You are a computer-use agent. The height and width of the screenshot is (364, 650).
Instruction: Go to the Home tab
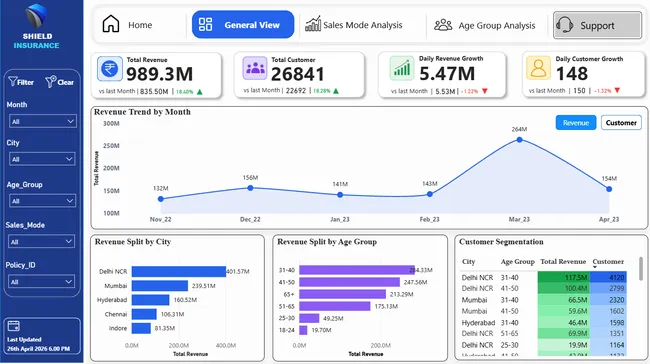point(140,25)
